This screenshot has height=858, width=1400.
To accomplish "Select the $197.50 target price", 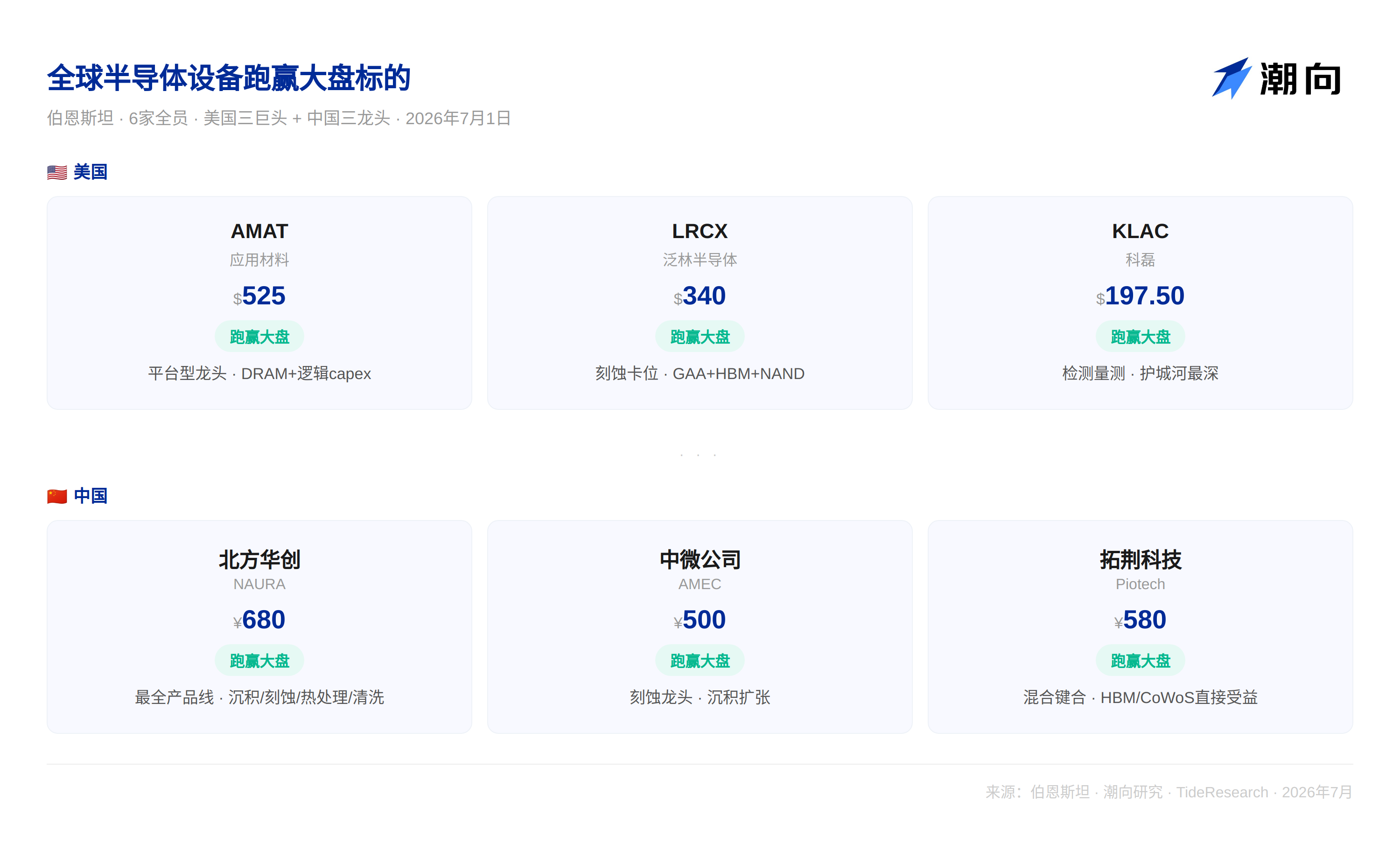I will click(x=1140, y=296).
